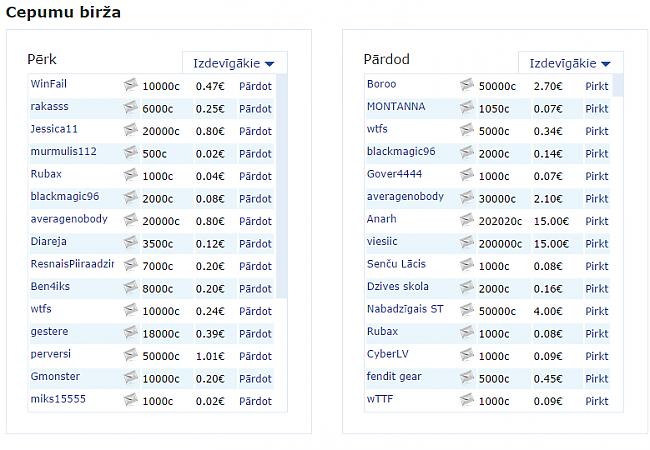
Task: Send message to rakasss via envelope icon
Action: pos(130,108)
